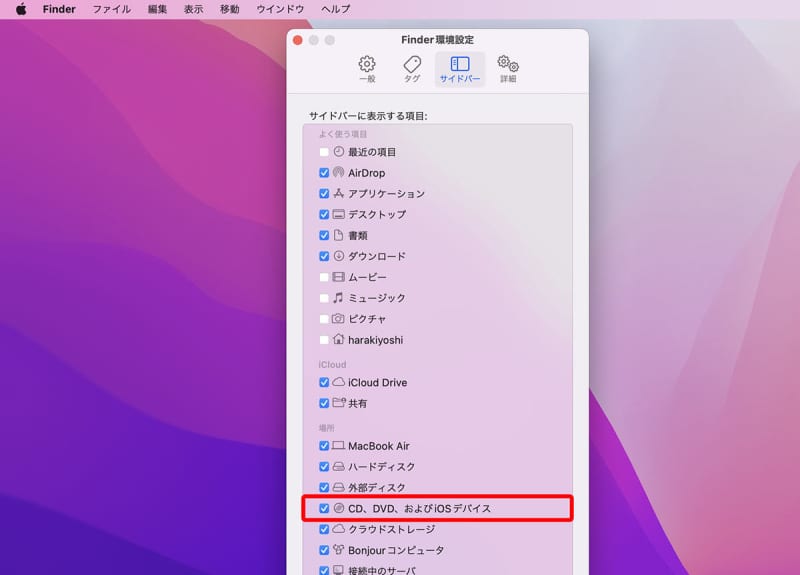Screen dimensions: 800x575
Task: Click the clock icon beside 最近の項目
Action: tap(338, 152)
